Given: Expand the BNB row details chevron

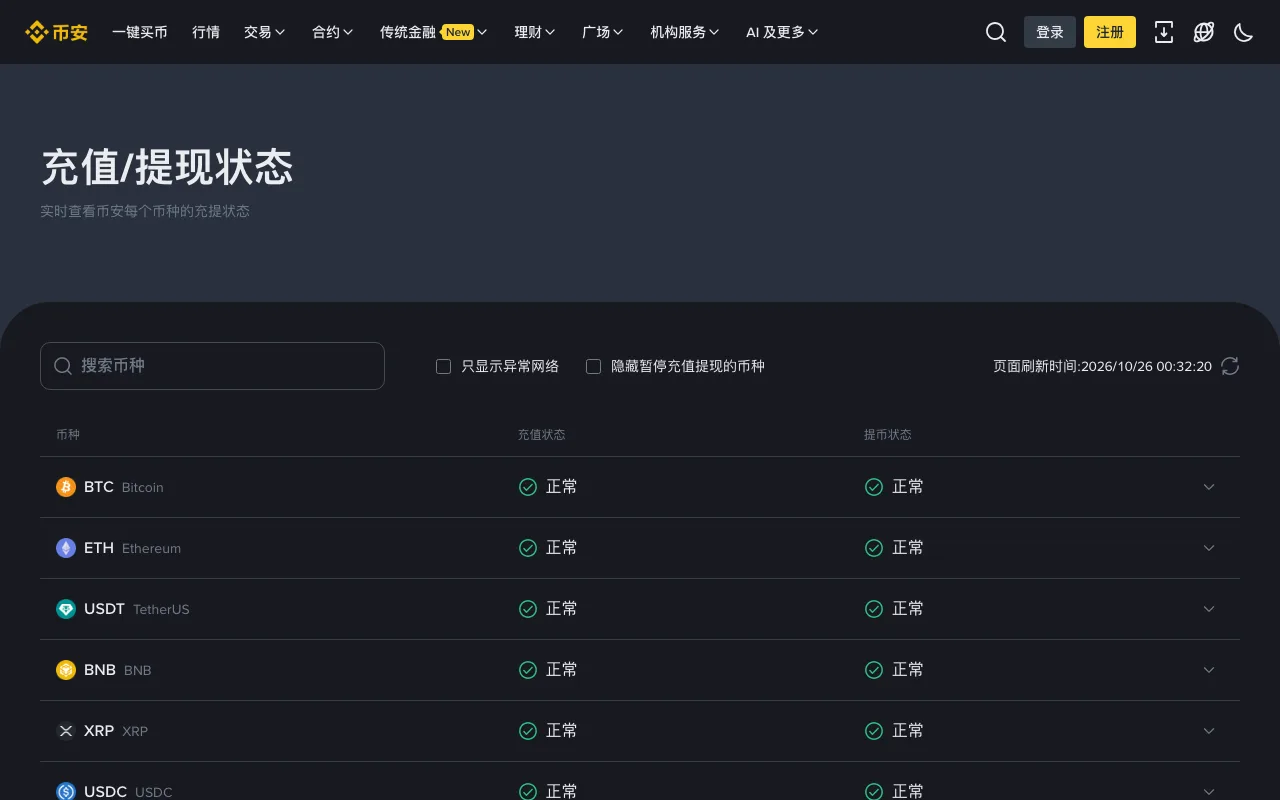Looking at the screenshot, I should [1209, 670].
